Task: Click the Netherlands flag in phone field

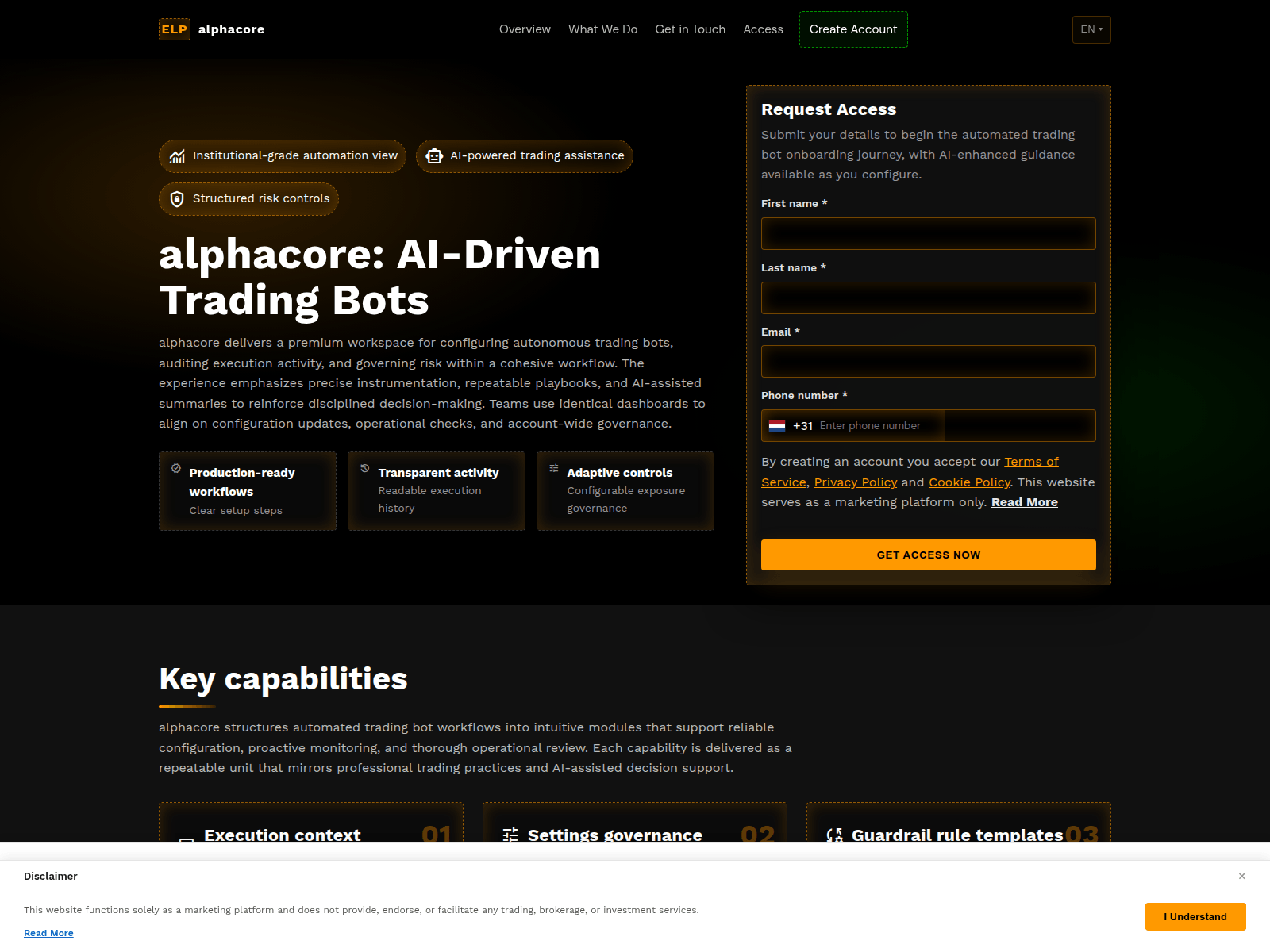Action: pos(777,426)
